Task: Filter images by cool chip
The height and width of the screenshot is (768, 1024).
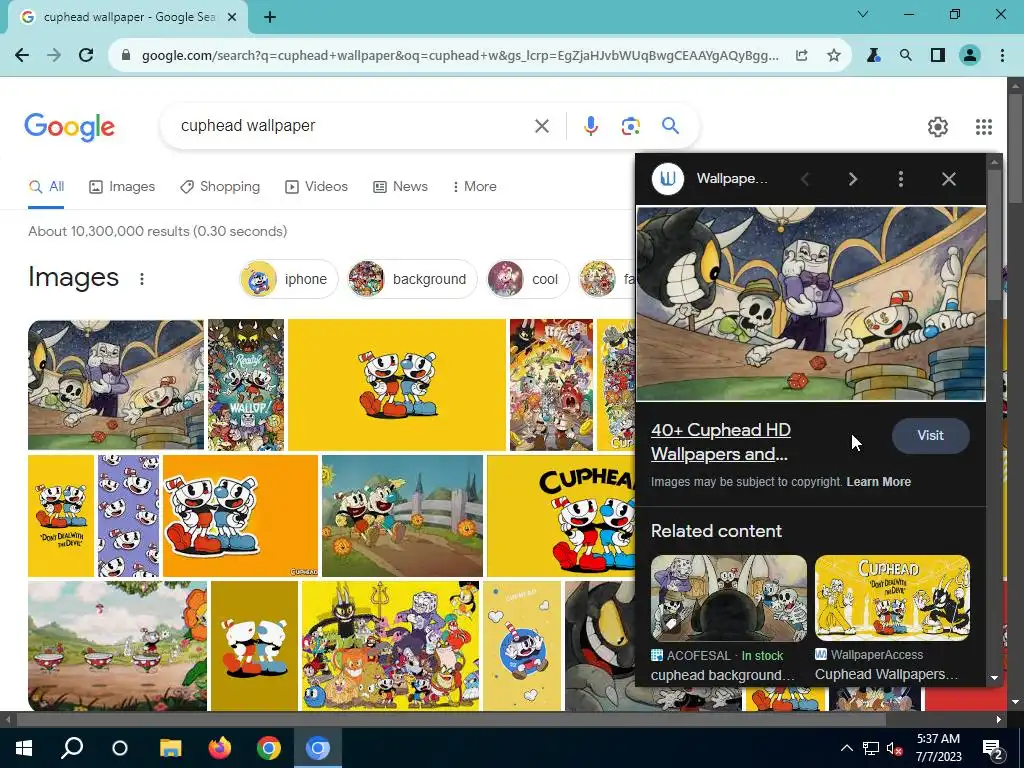Action: click(527, 279)
